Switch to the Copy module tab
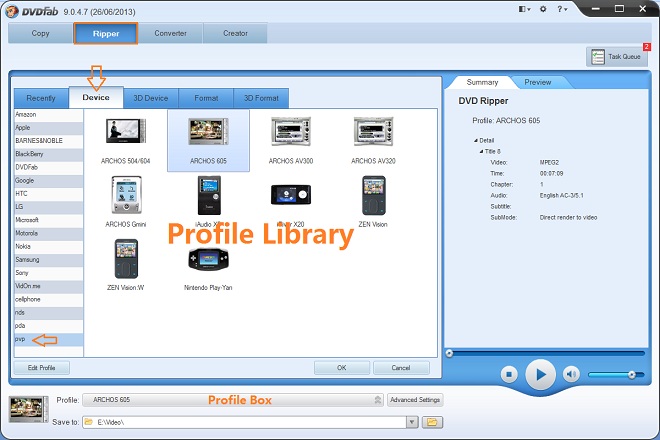 40,33
